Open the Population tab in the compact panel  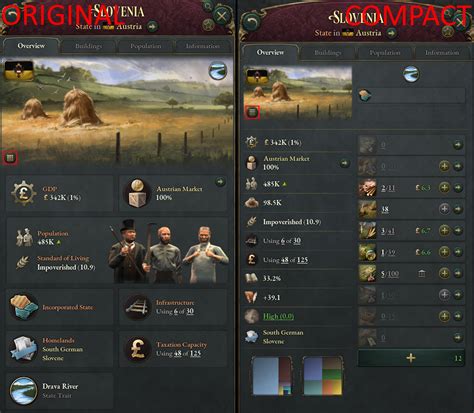click(x=385, y=53)
